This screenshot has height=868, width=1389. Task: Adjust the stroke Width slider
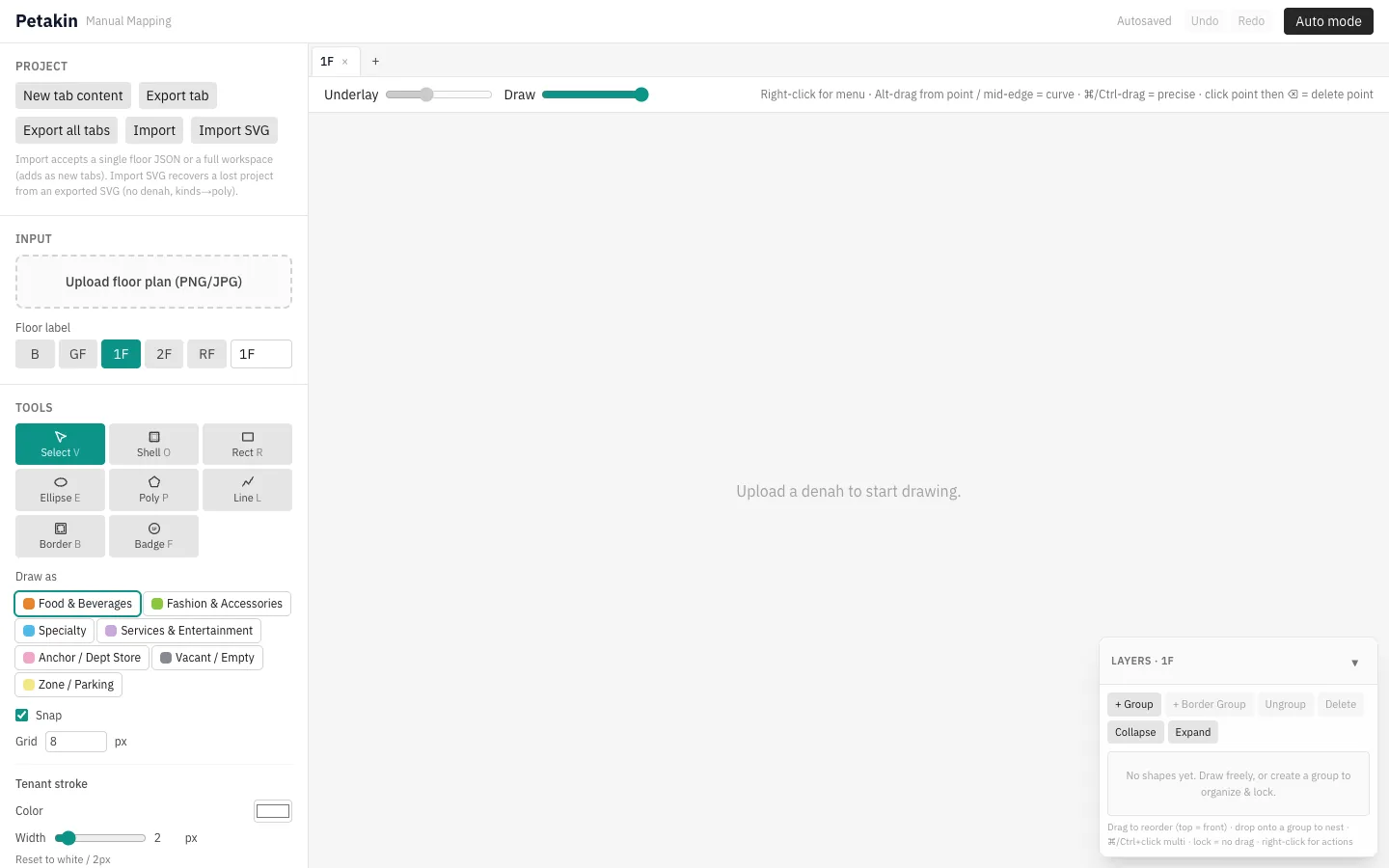click(x=100, y=838)
